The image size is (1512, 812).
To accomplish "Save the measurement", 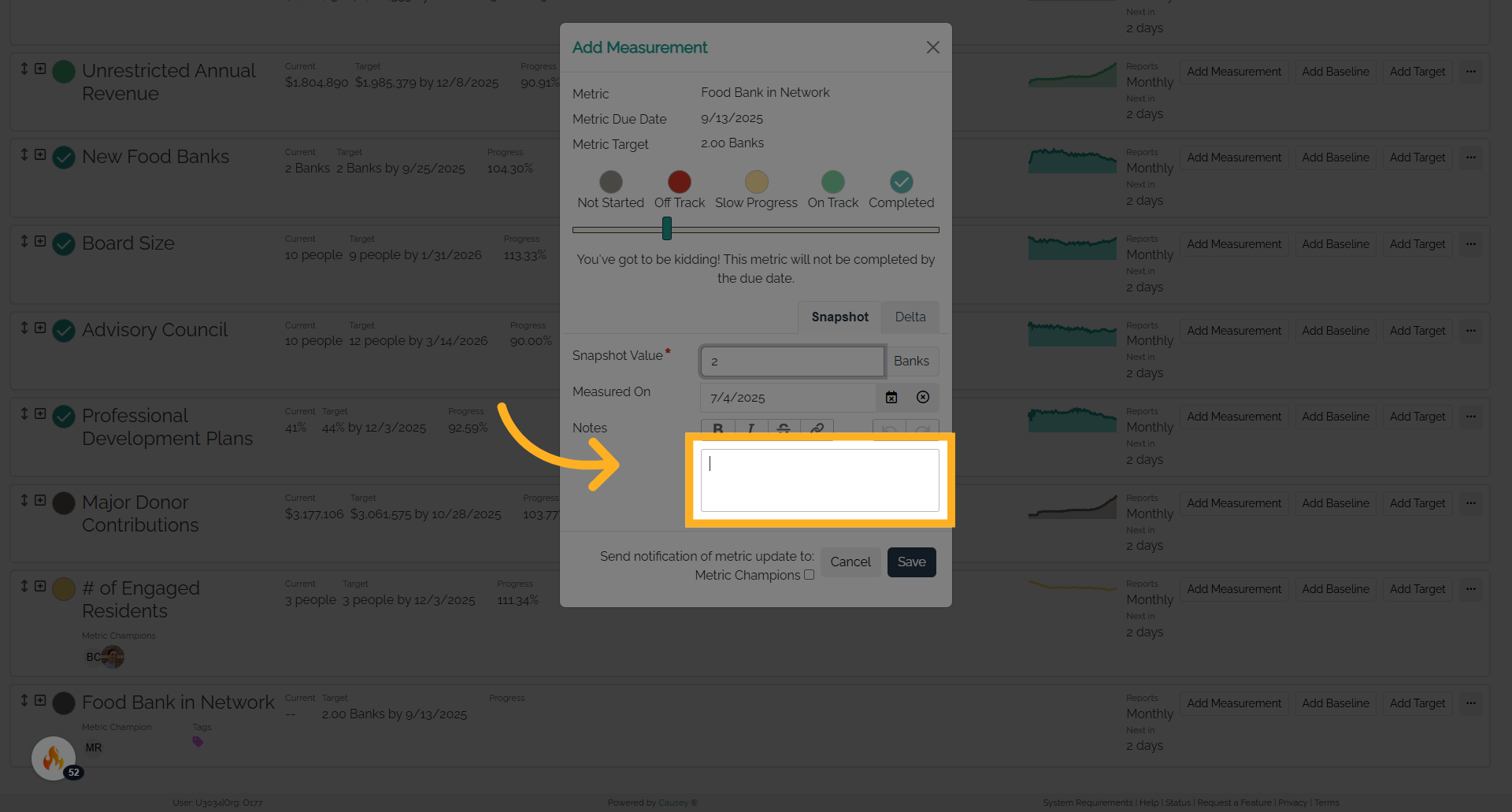I will click(911, 562).
